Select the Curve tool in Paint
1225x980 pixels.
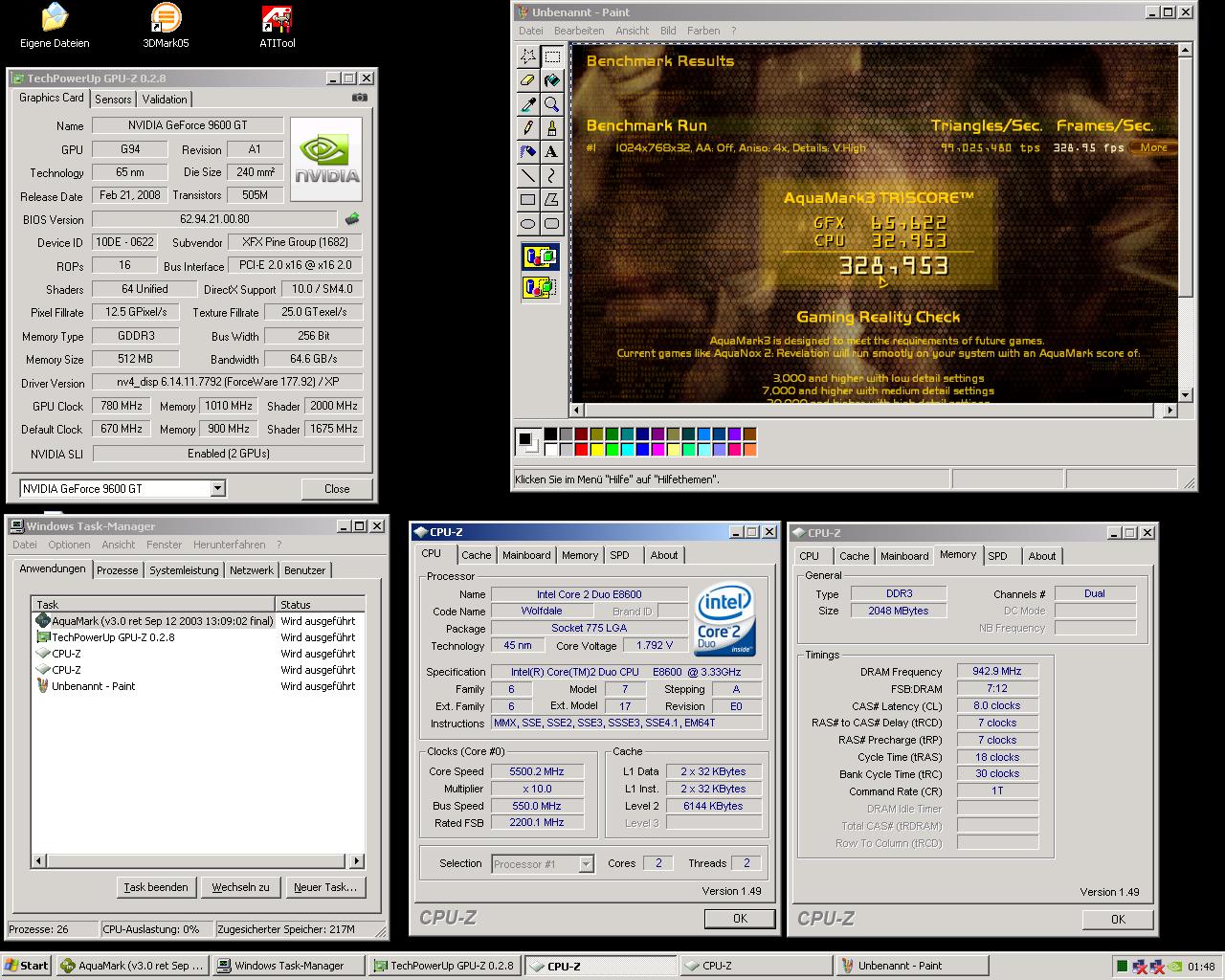click(x=552, y=175)
